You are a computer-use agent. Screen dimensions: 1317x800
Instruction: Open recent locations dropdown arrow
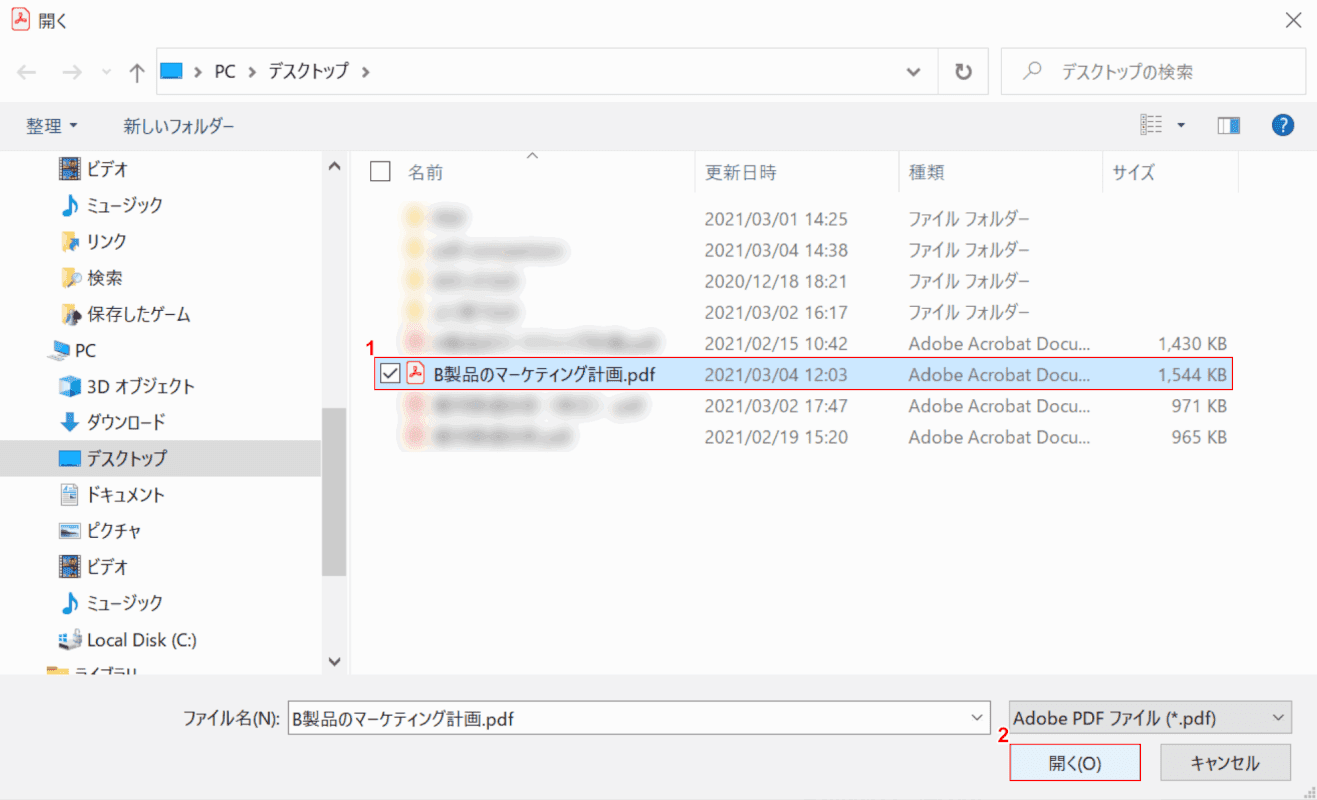107,73
